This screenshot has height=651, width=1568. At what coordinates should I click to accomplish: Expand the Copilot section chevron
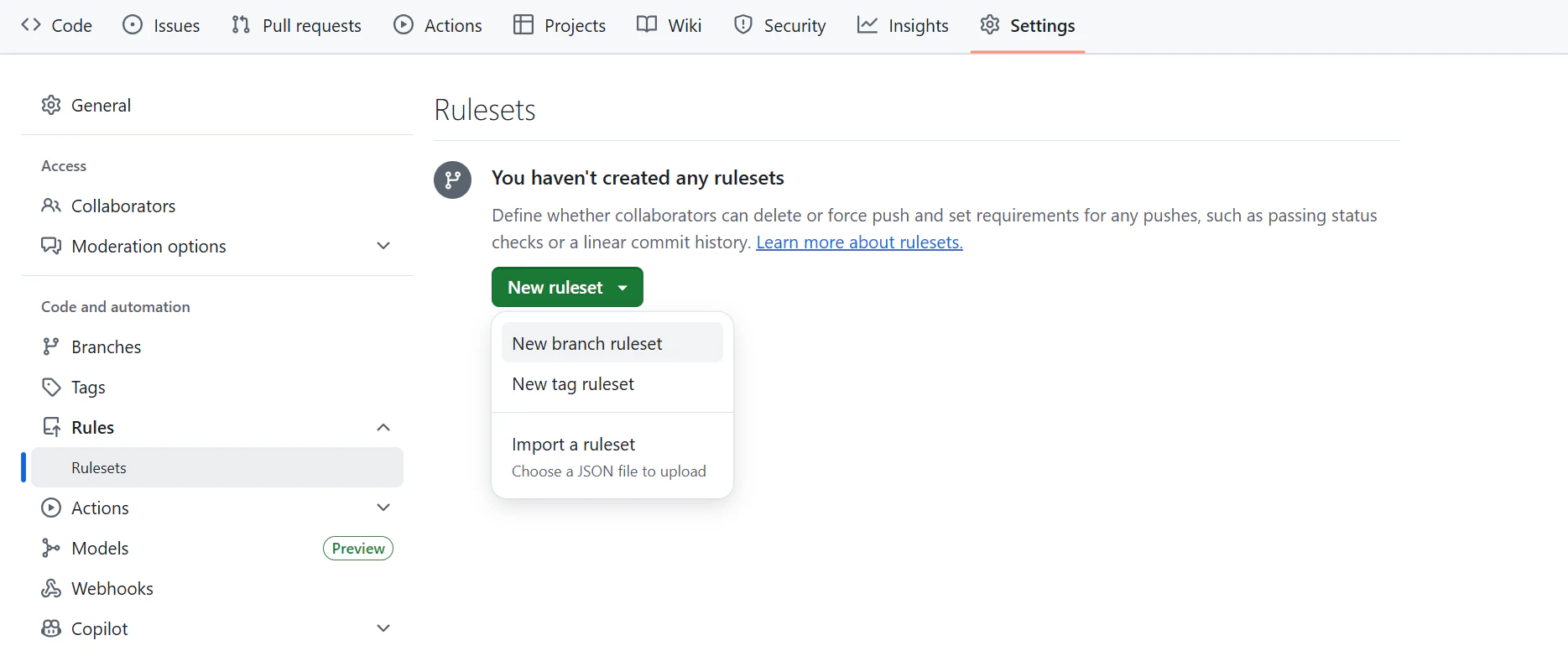(x=383, y=628)
